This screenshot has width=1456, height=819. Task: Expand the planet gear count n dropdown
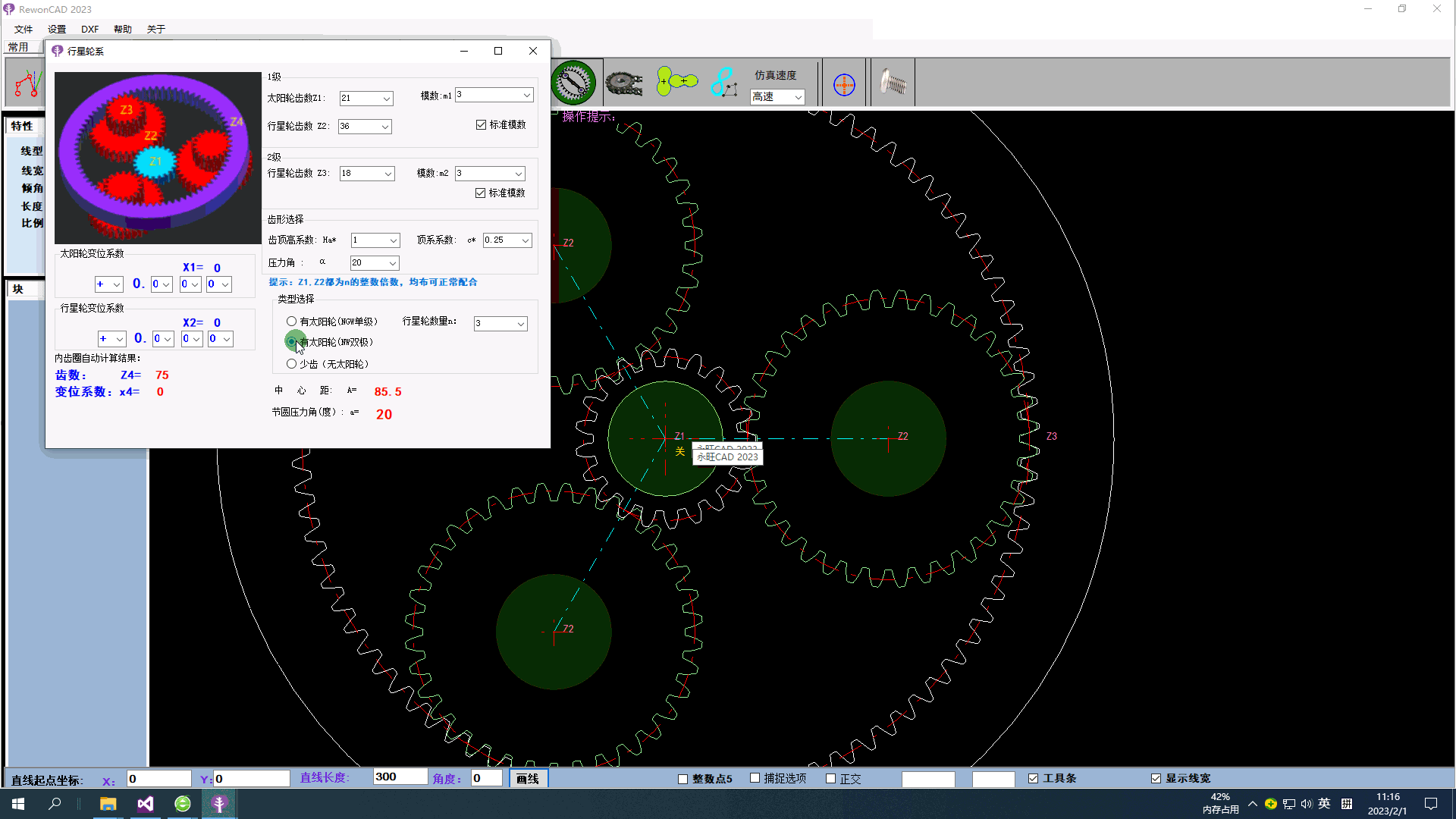521,324
